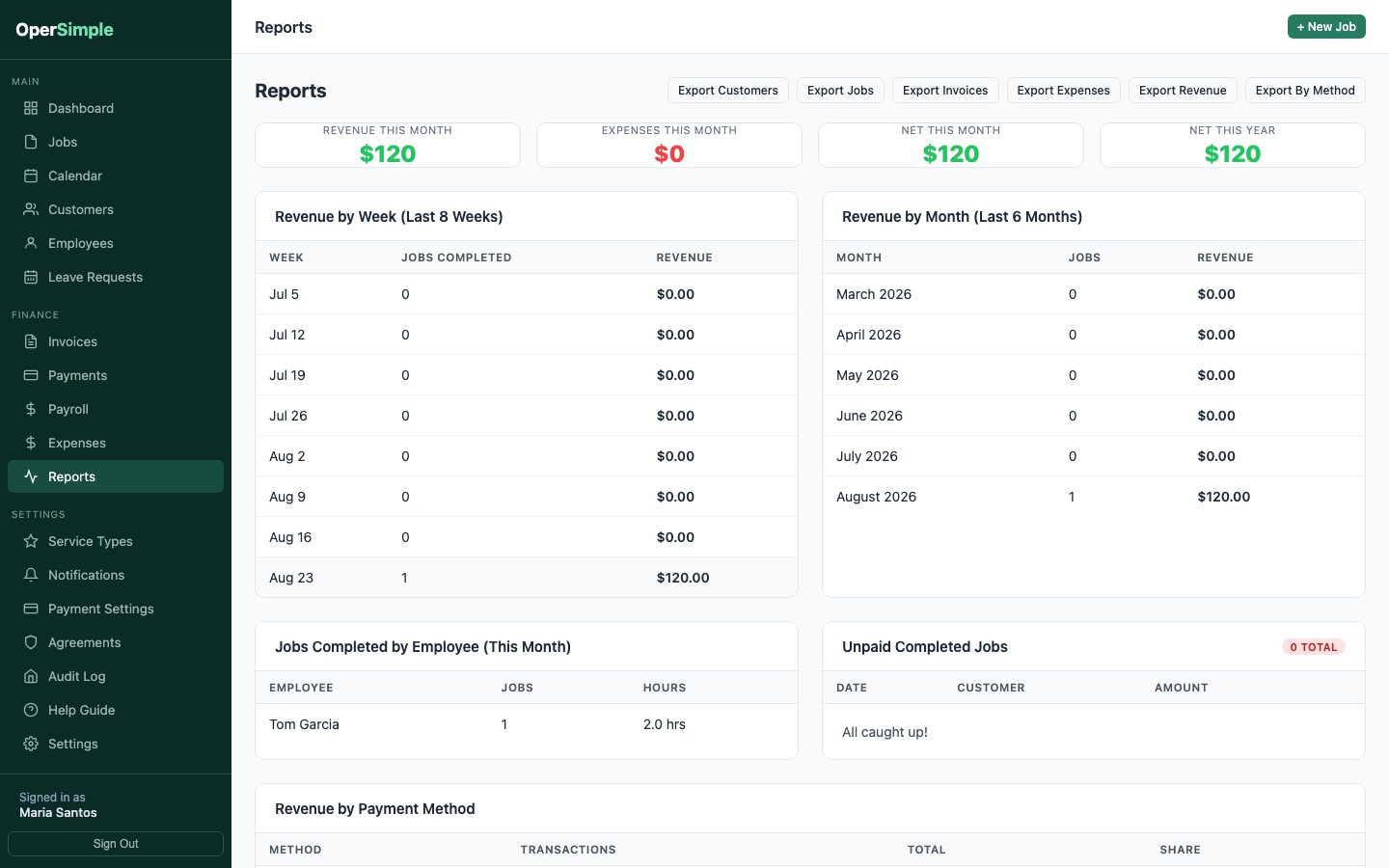Click Export By Method
1389x868 pixels.
[1305, 91]
